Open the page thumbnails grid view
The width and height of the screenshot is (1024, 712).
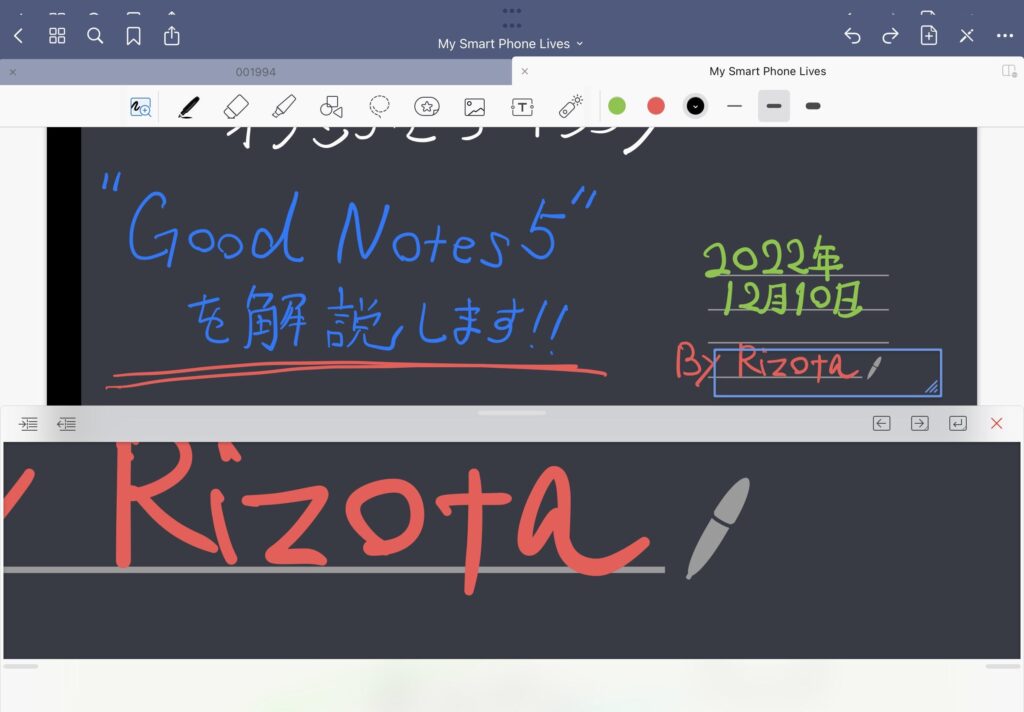(x=57, y=36)
